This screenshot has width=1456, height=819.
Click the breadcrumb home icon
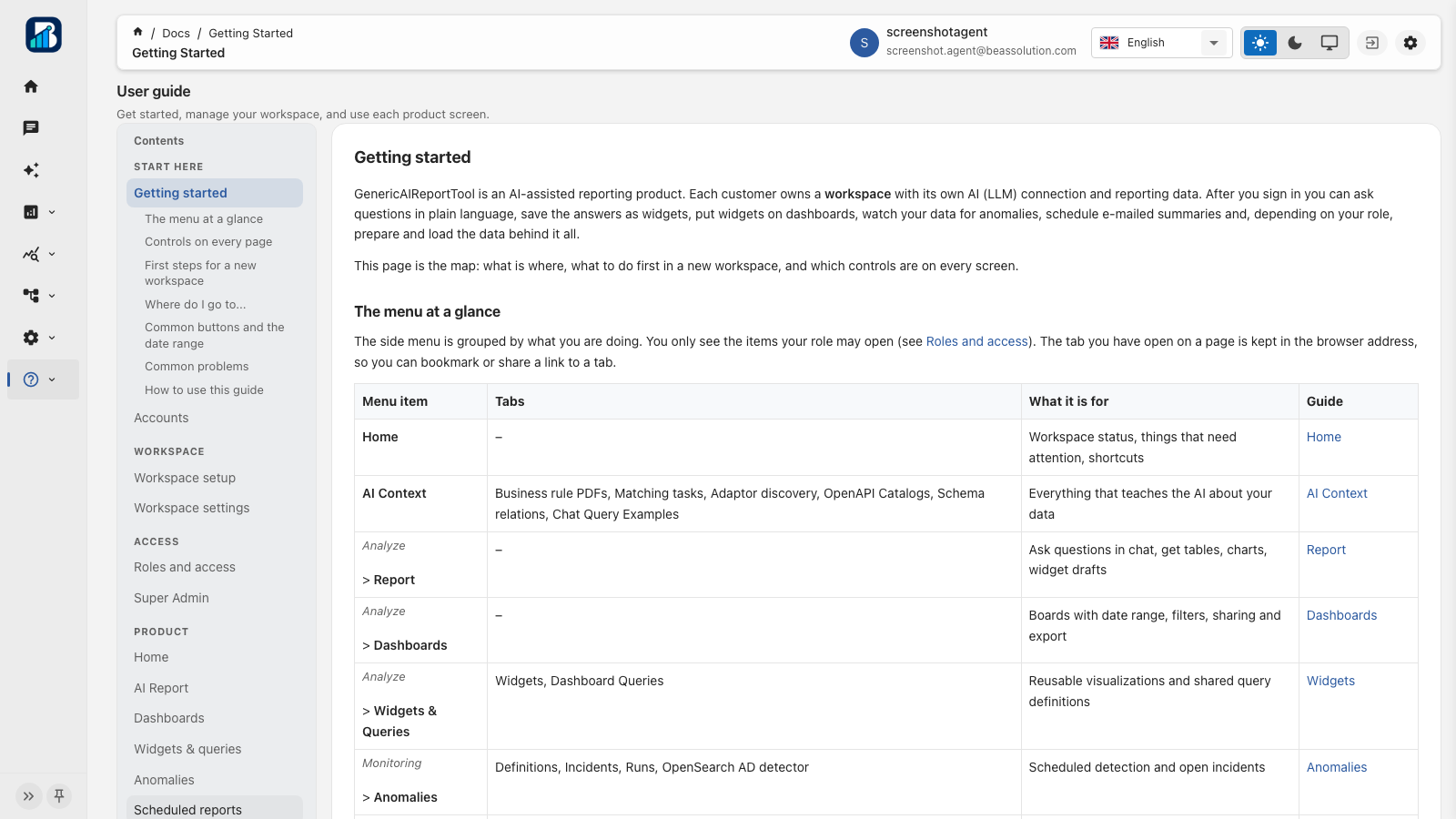pos(138,32)
